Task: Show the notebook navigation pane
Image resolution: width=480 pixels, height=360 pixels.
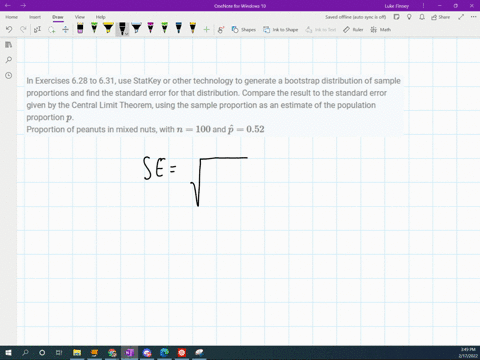Action: 9,45
